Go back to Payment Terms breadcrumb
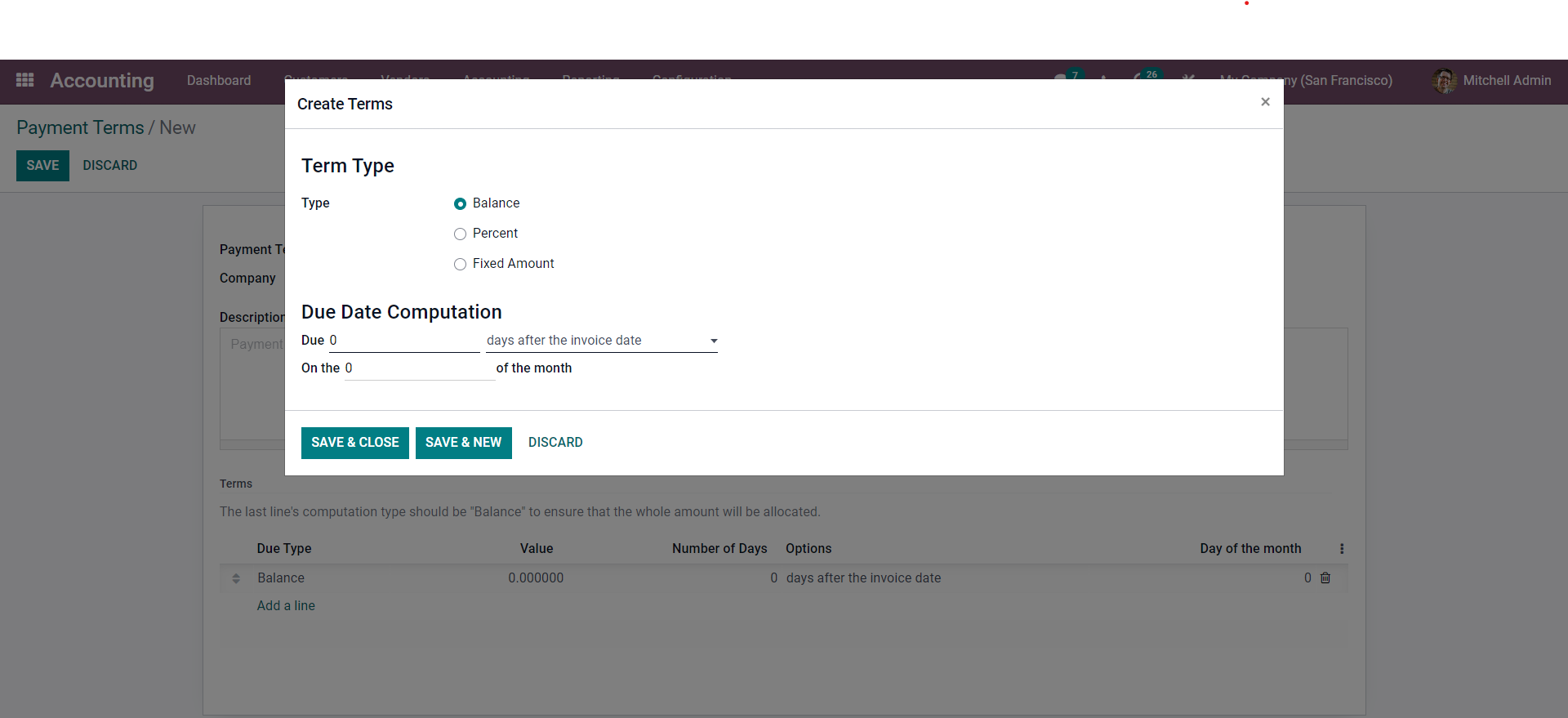The width and height of the screenshot is (1568, 718). (80, 128)
